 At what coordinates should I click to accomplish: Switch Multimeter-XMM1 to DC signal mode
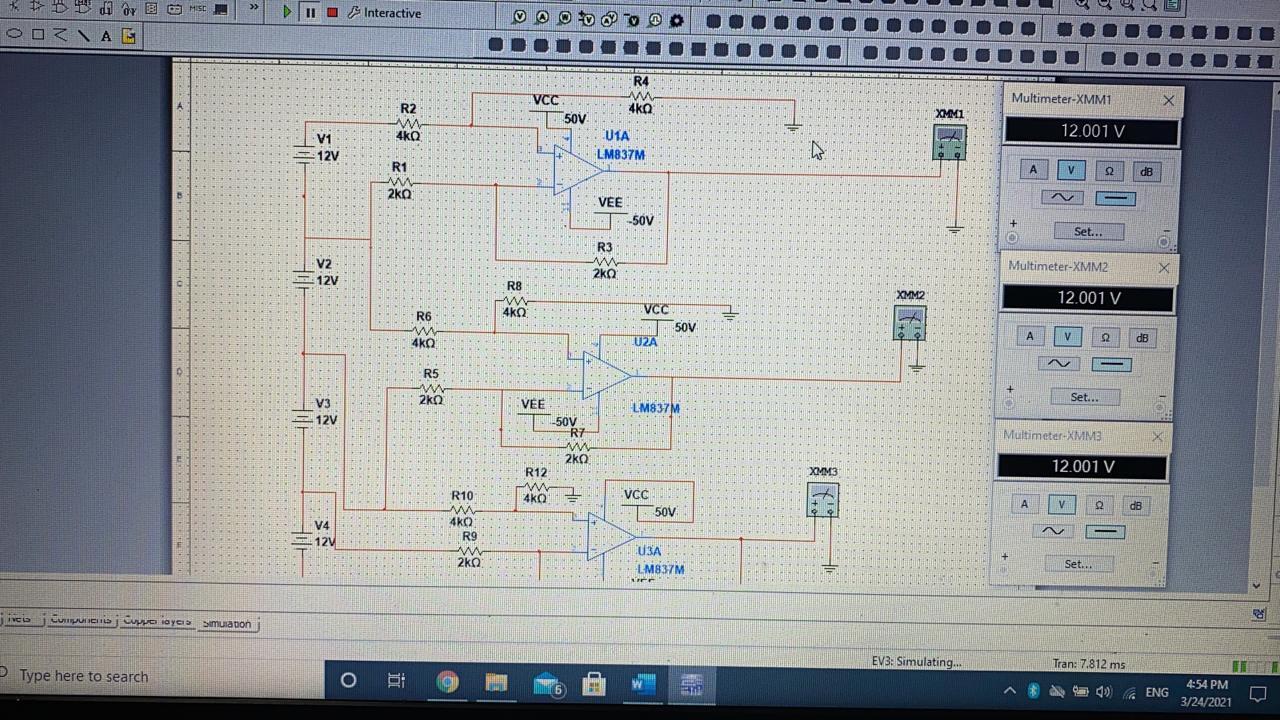[1116, 198]
